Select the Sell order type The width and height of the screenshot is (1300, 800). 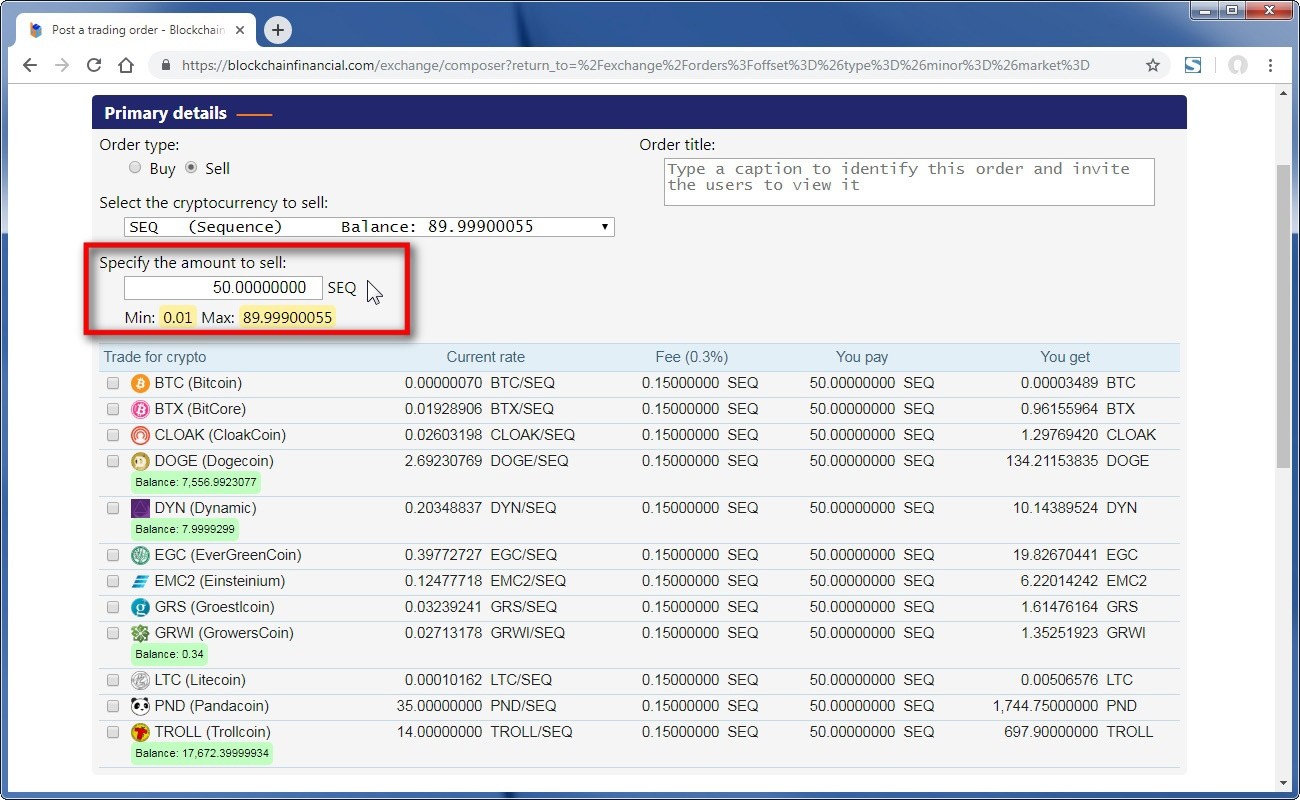(191, 168)
